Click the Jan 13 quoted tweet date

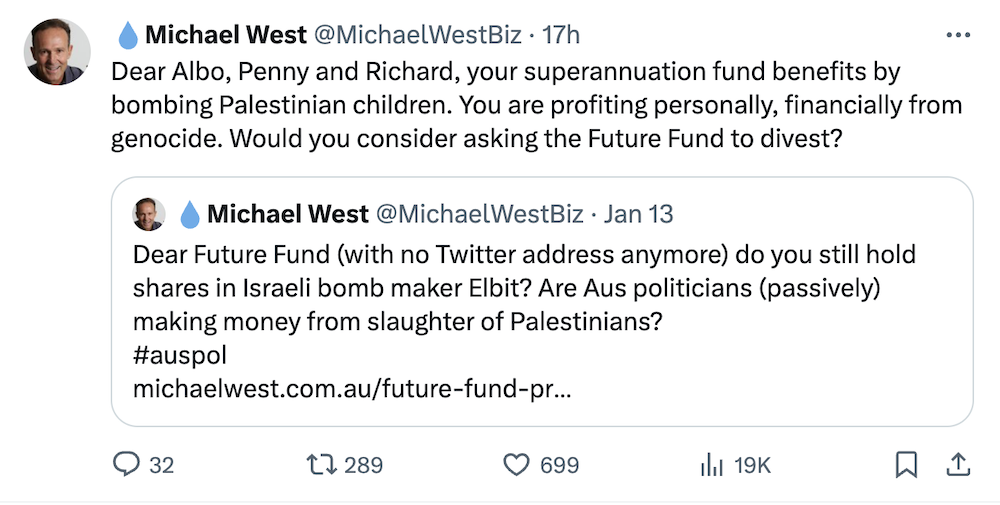640,214
